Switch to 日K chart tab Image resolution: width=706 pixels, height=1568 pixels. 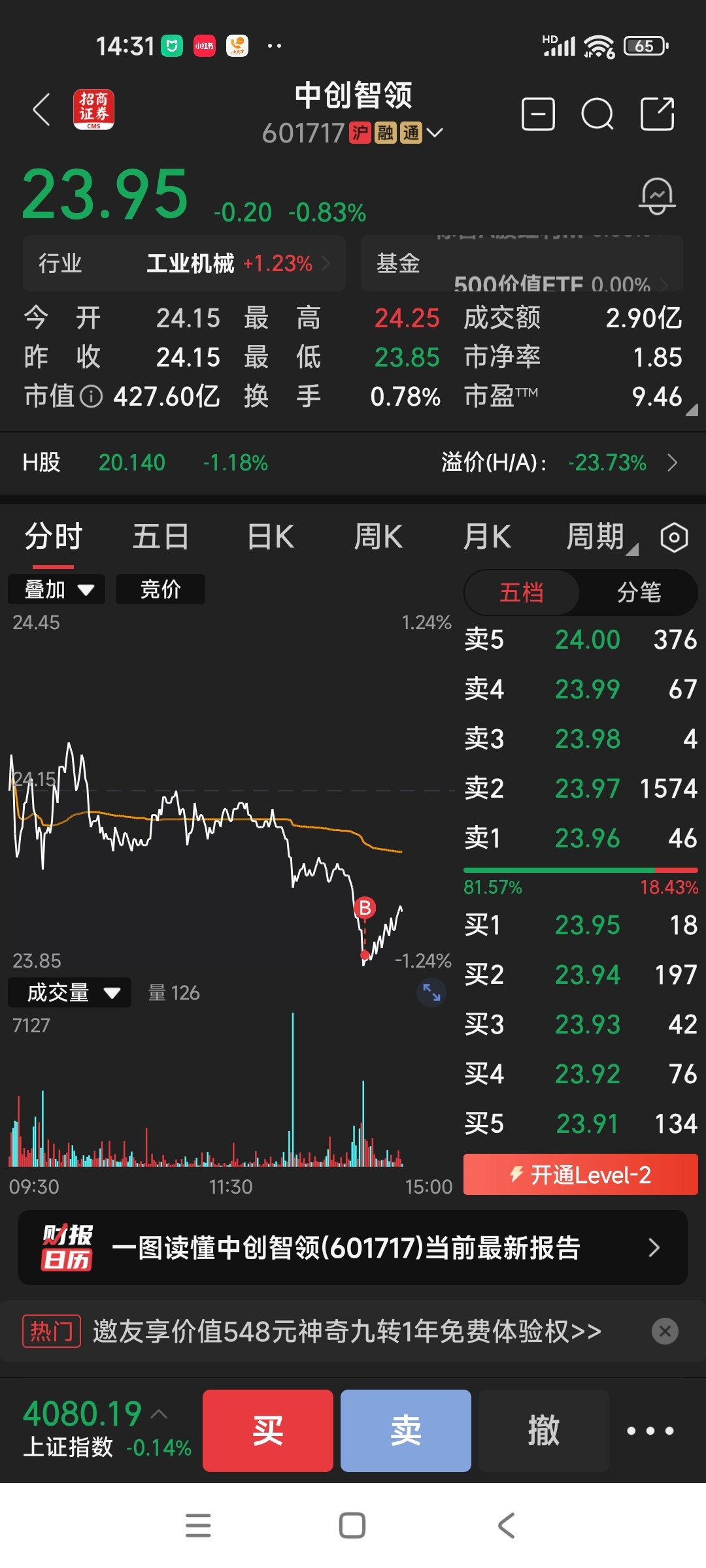(271, 537)
